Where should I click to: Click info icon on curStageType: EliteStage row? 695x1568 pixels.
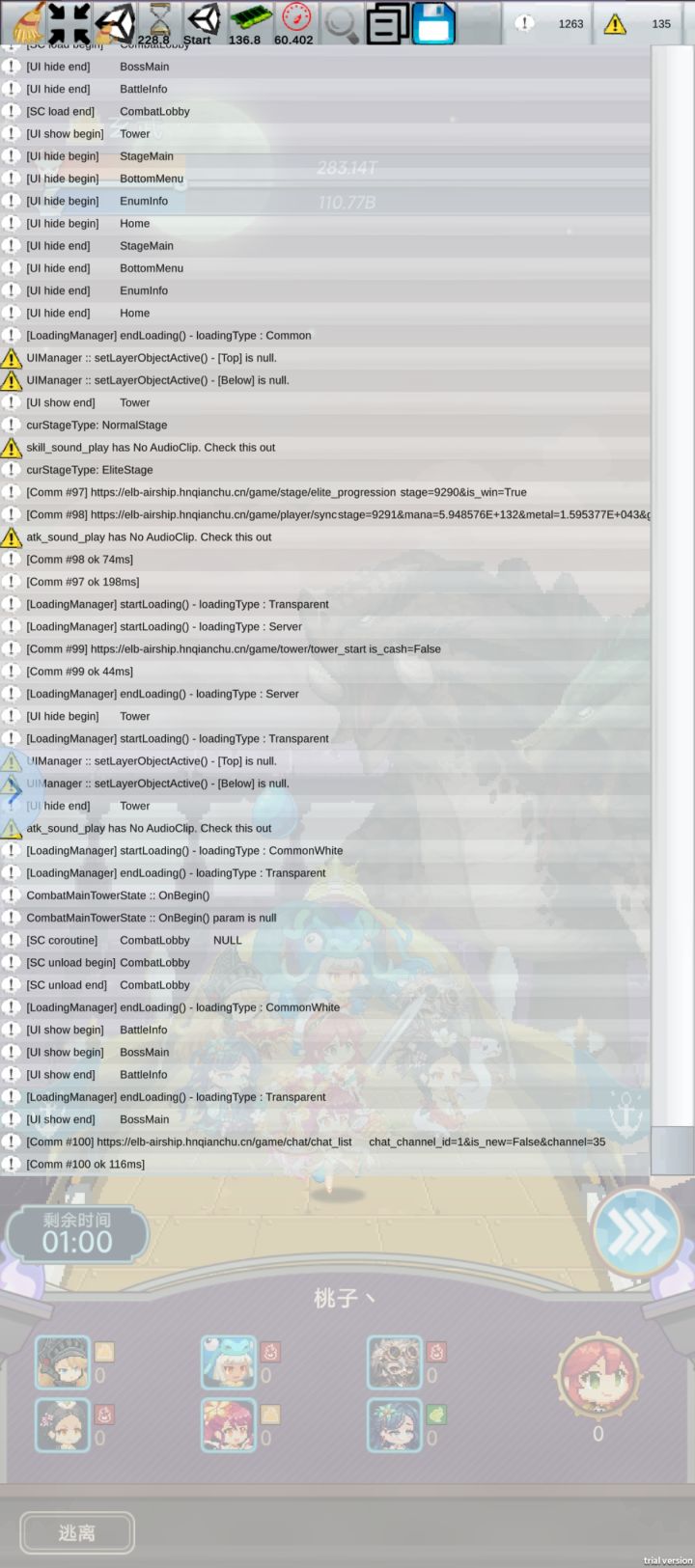click(12, 470)
